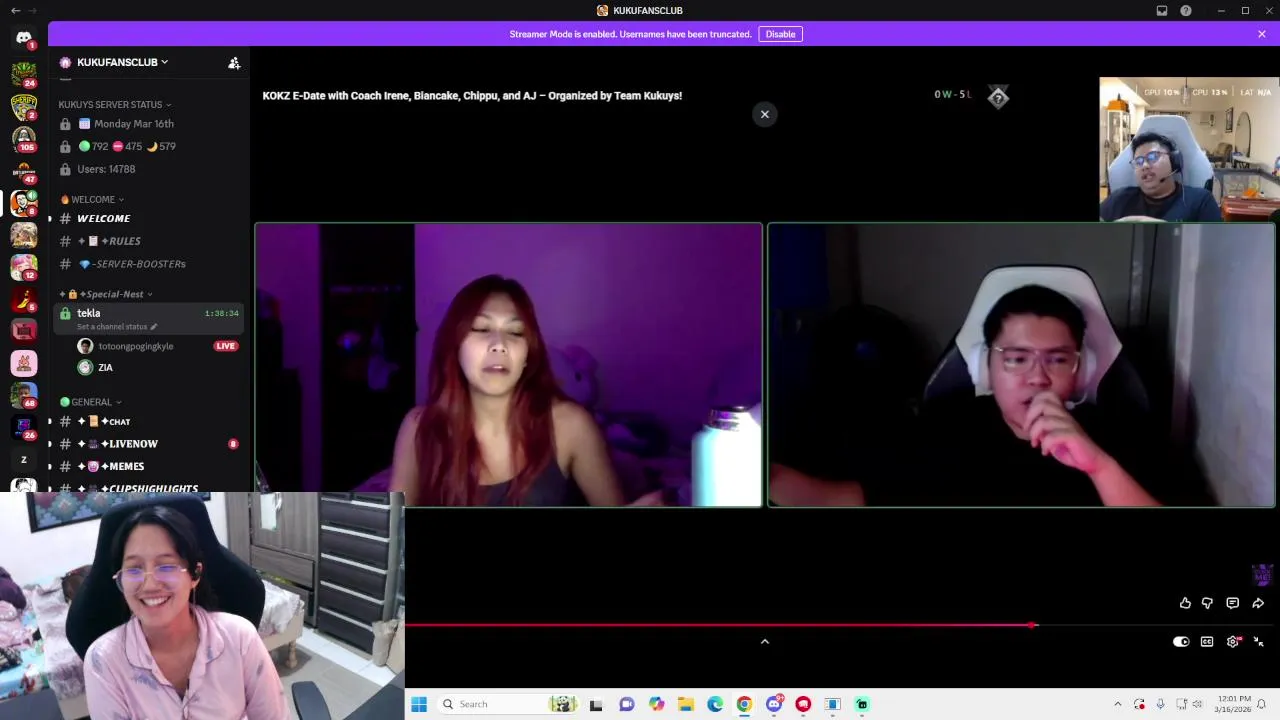1280x720 pixels.
Task: Click the Windows taskbar Search box
Action: [507, 704]
